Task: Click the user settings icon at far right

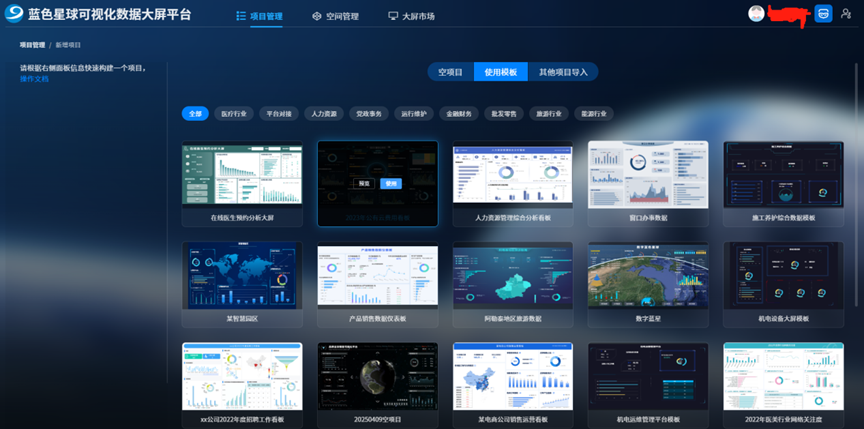Action: point(846,13)
